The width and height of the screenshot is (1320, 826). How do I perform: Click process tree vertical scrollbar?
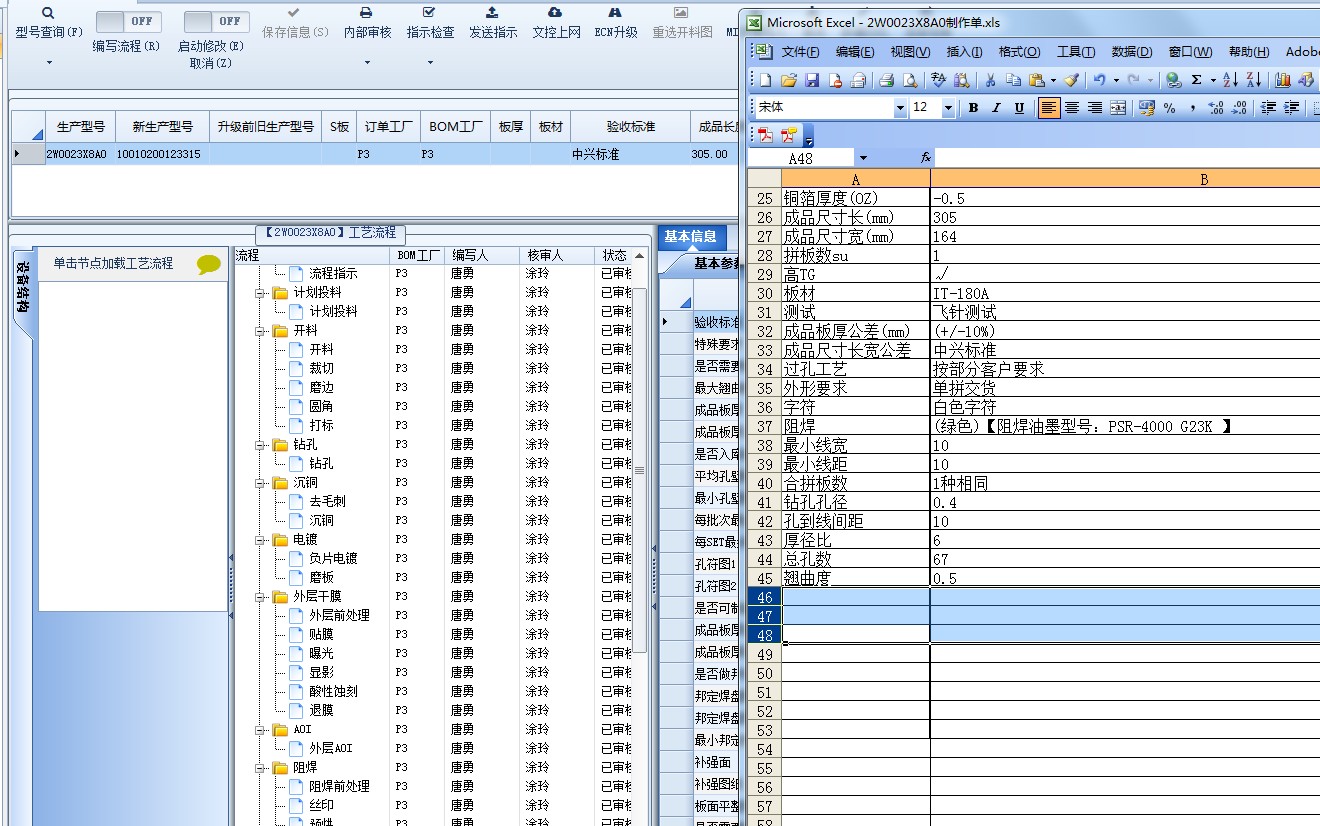pyautogui.click(x=639, y=470)
